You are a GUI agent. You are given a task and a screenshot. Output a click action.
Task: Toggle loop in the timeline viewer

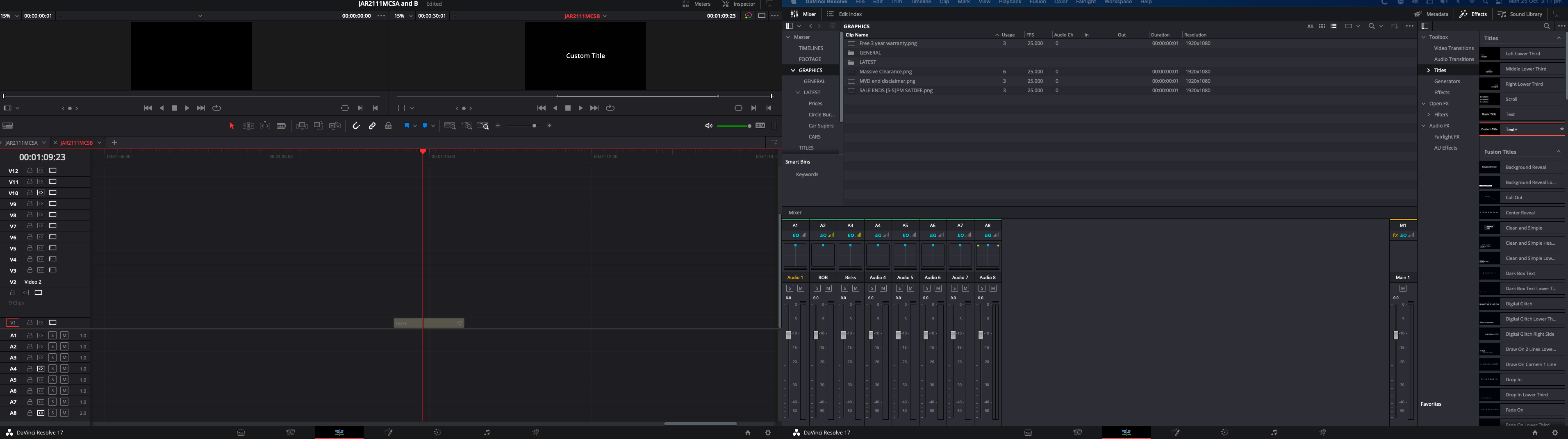click(x=610, y=108)
